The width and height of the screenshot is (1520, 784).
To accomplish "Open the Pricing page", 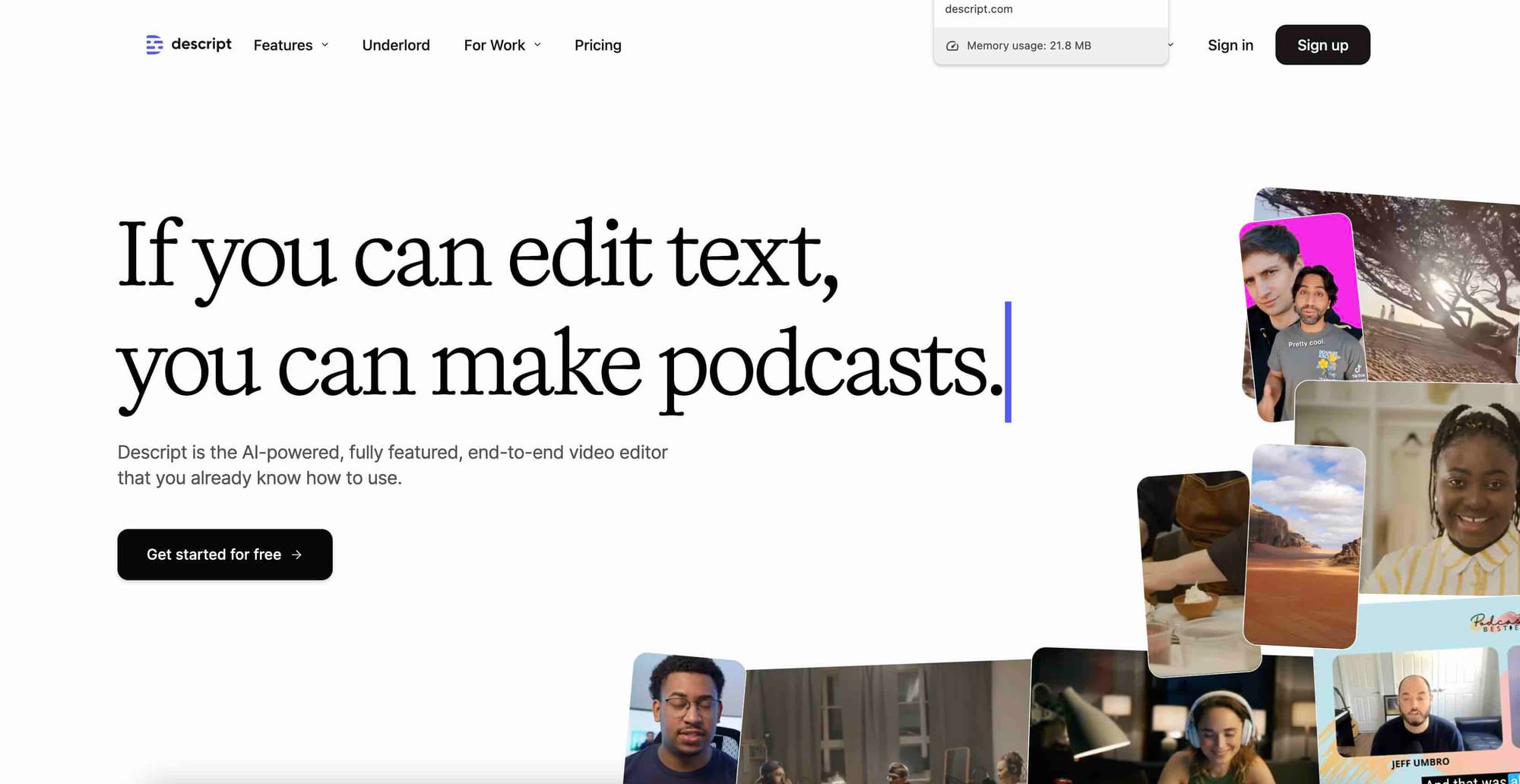I will click(598, 45).
